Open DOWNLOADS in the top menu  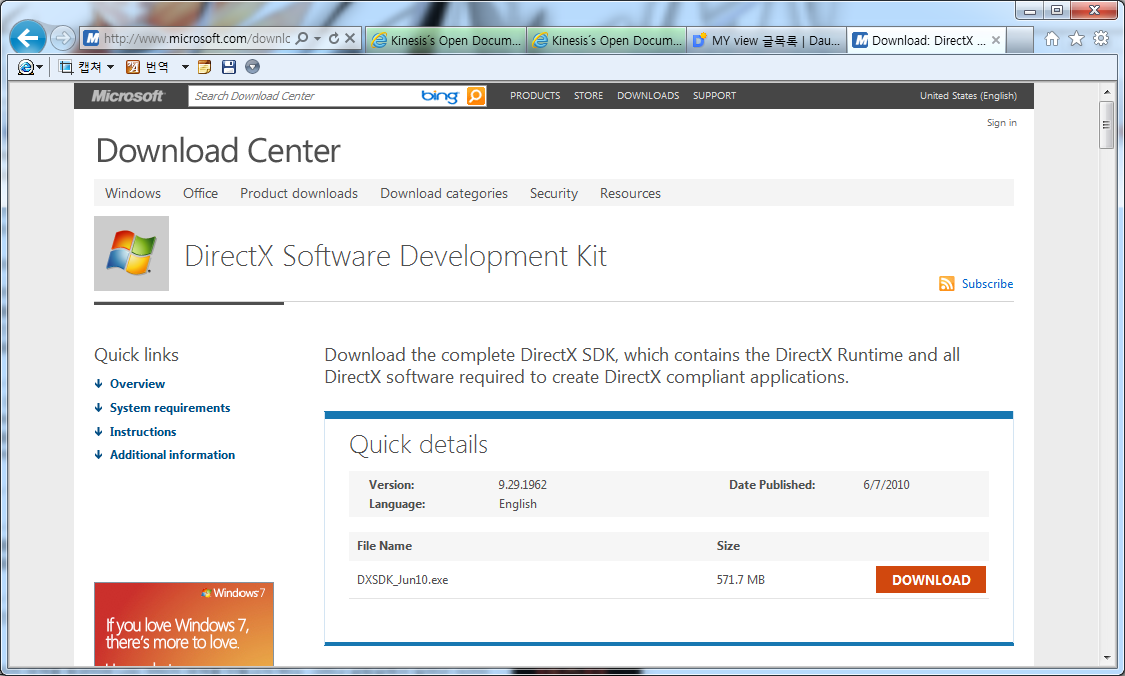(648, 95)
